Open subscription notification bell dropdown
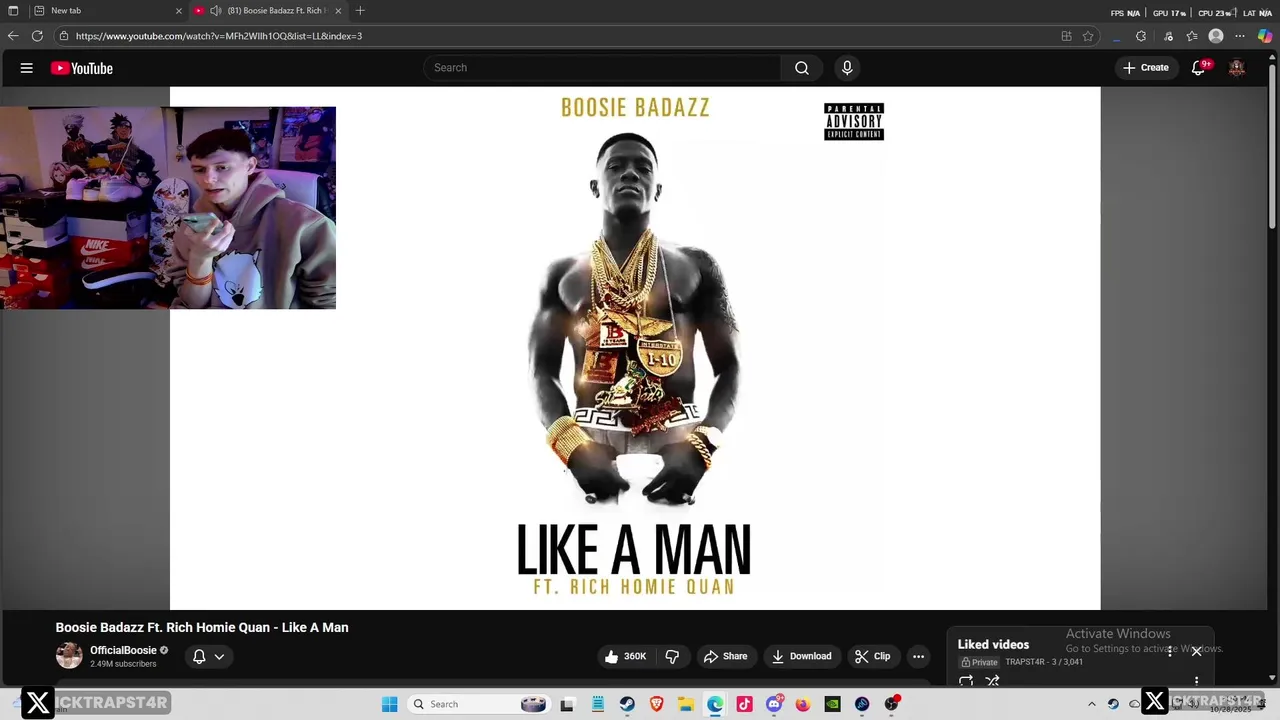 (209, 656)
